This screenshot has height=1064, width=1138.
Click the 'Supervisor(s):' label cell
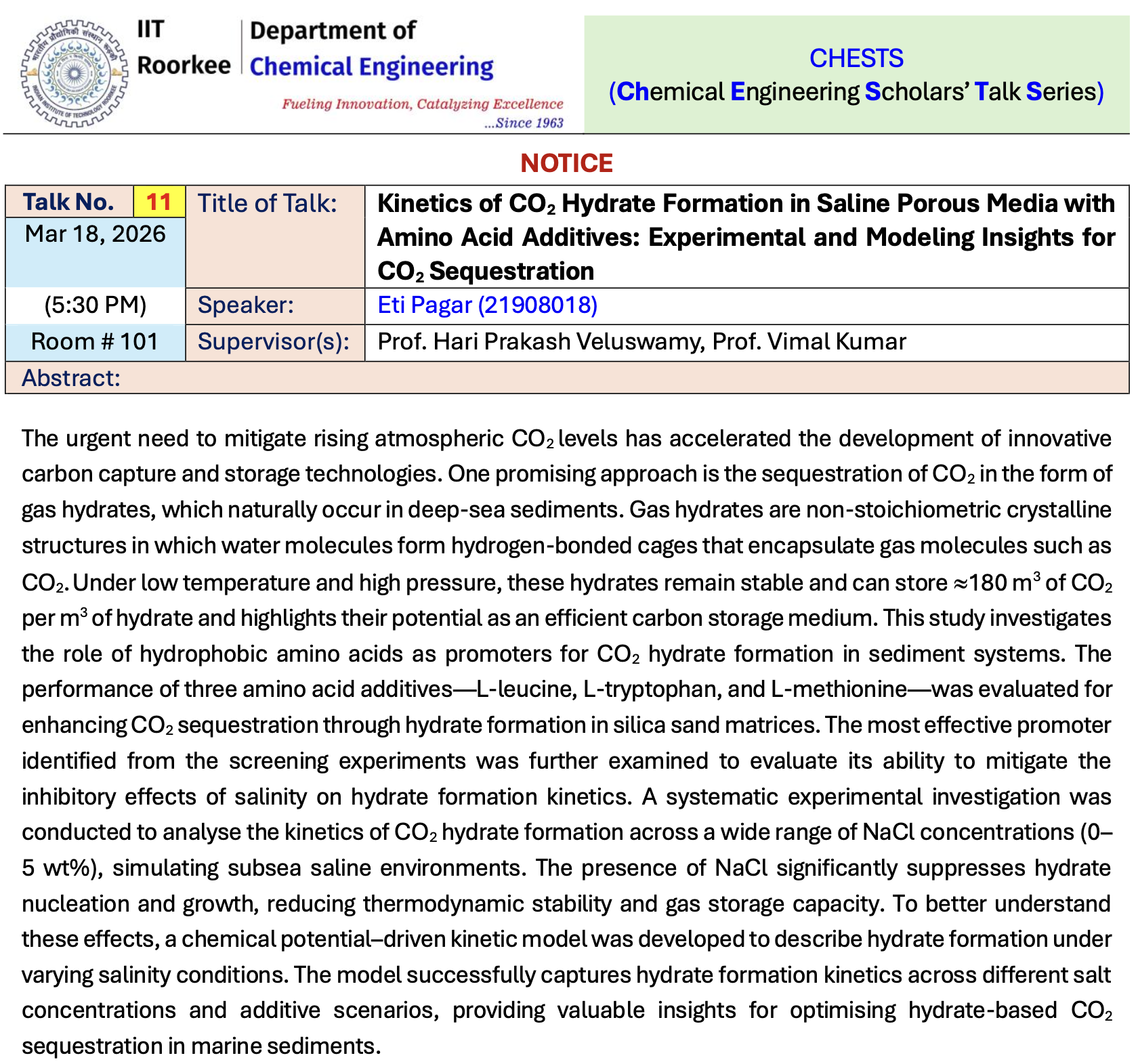point(273,342)
